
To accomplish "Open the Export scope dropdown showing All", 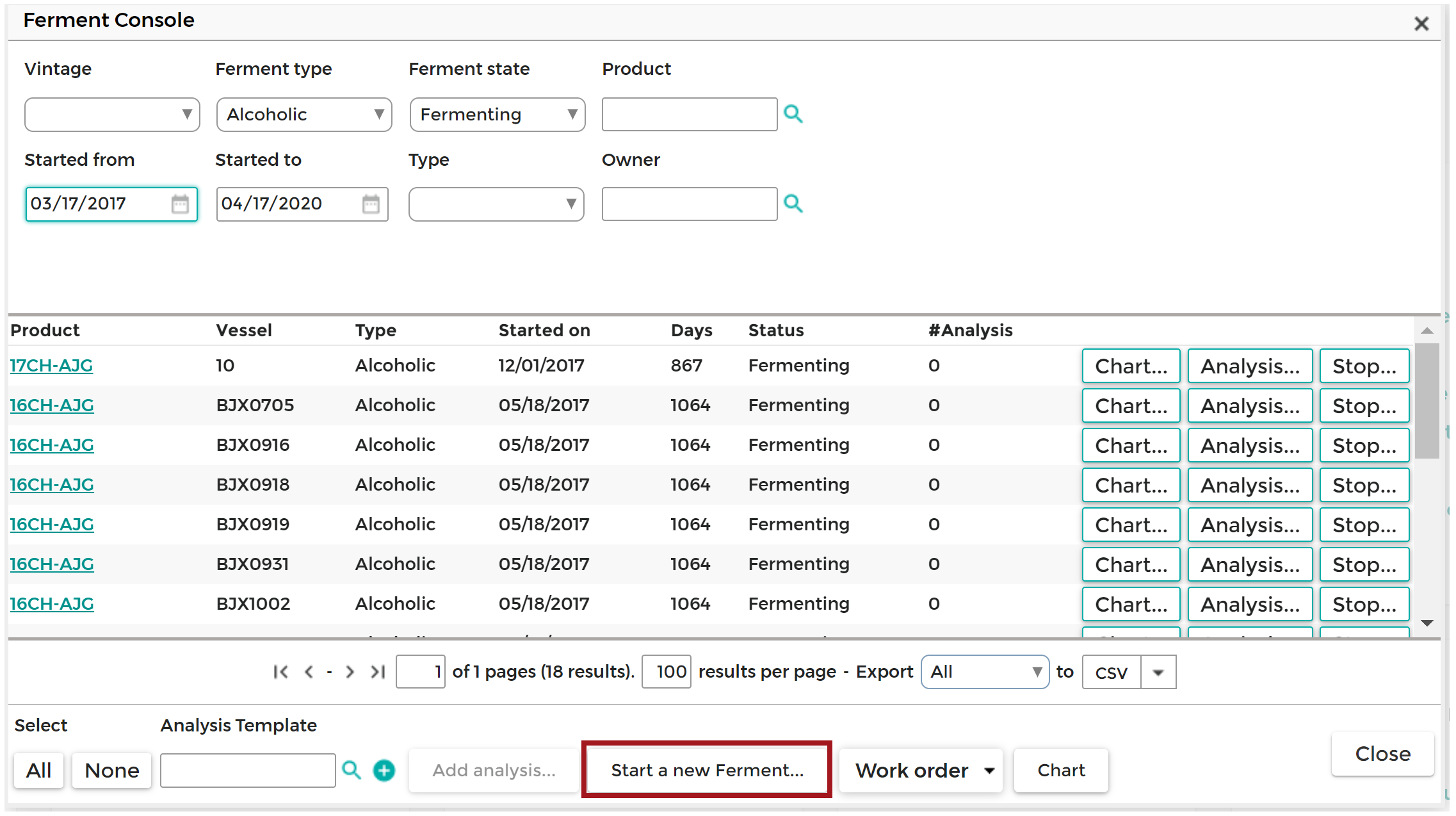I will click(x=985, y=671).
